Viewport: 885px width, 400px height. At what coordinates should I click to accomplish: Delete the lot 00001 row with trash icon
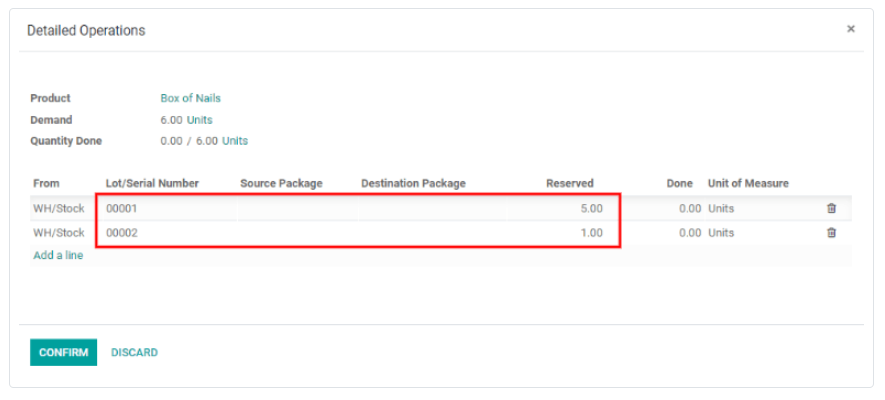point(831,209)
